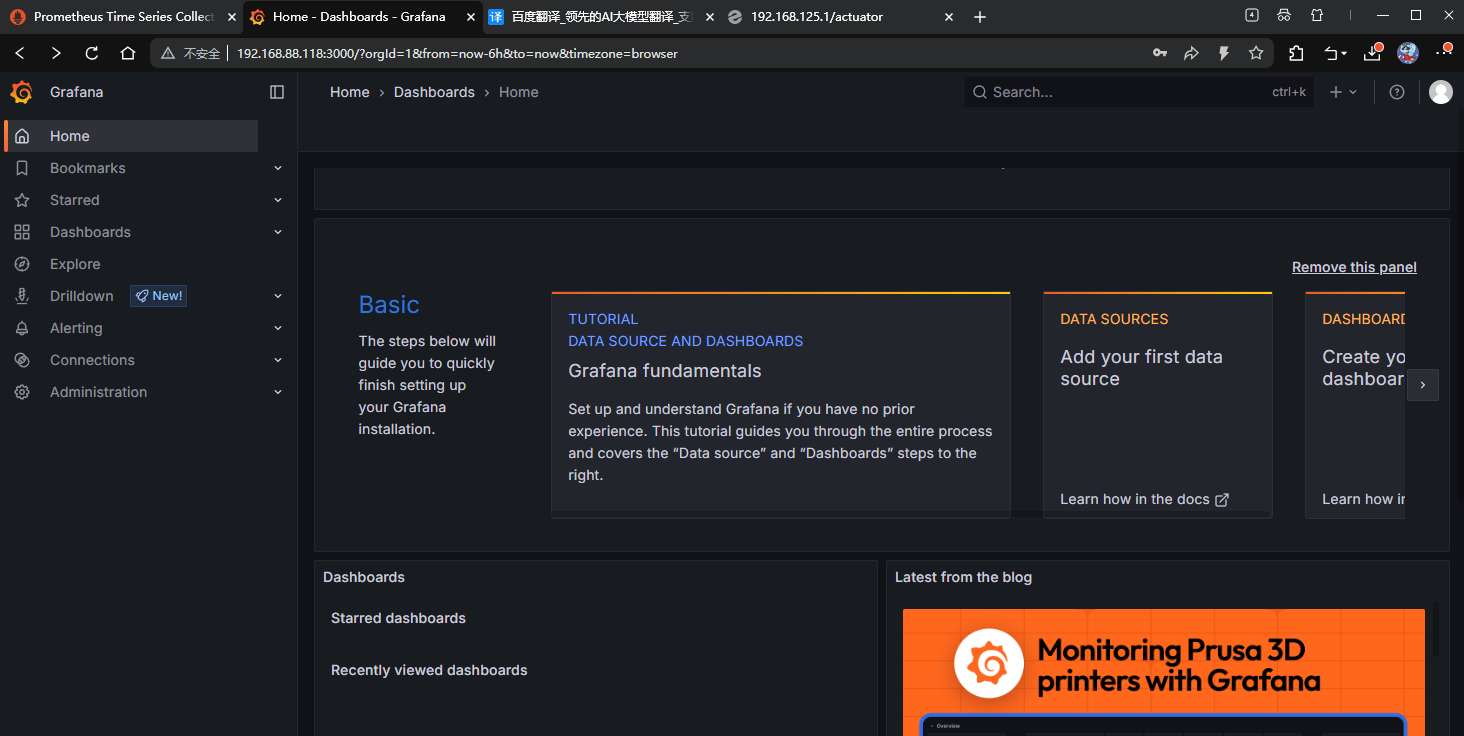Viewport: 1464px width, 736px height.
Task: Open the browser extensions puzzle icon
Action: [x=1297, y=53]
